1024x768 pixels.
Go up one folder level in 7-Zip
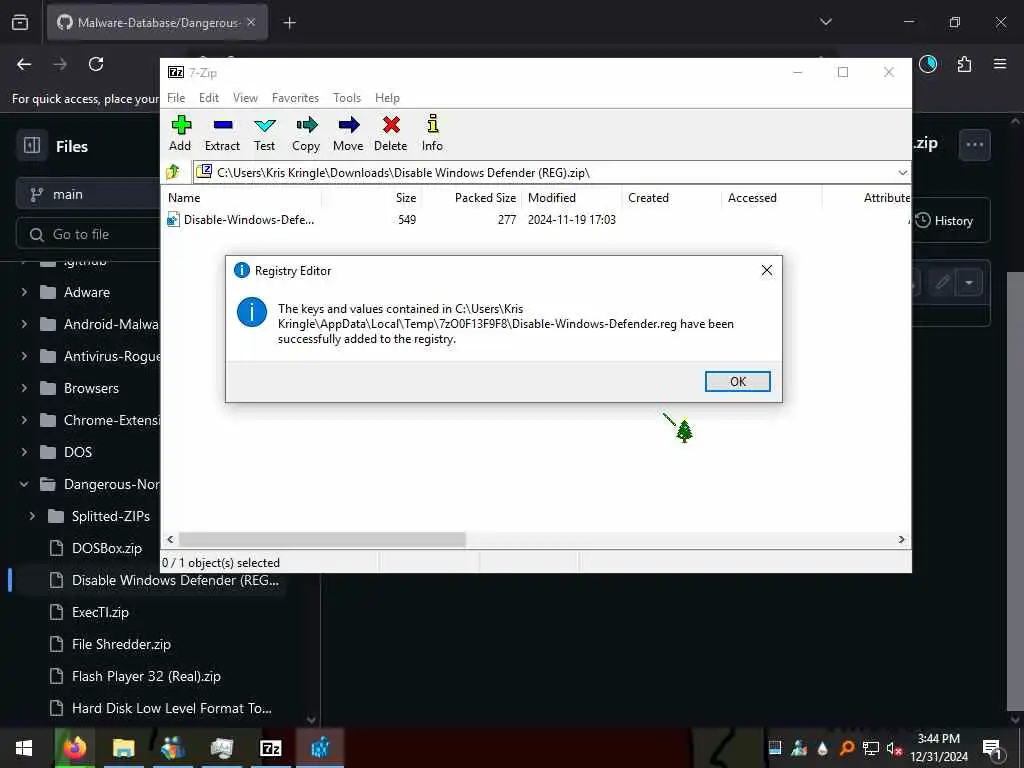[x=174, y=172]
